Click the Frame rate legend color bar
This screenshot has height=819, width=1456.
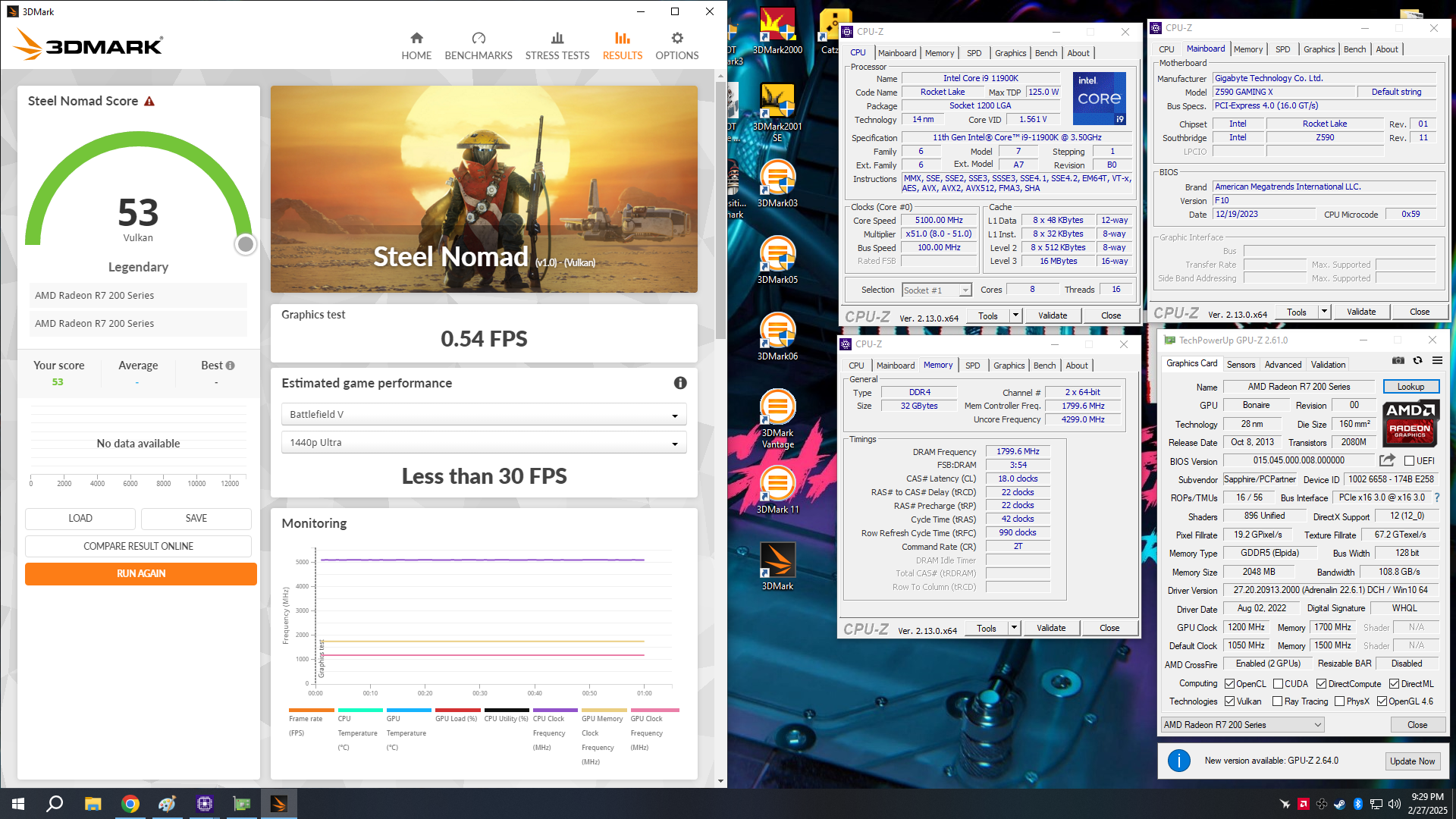click(311, 710)
